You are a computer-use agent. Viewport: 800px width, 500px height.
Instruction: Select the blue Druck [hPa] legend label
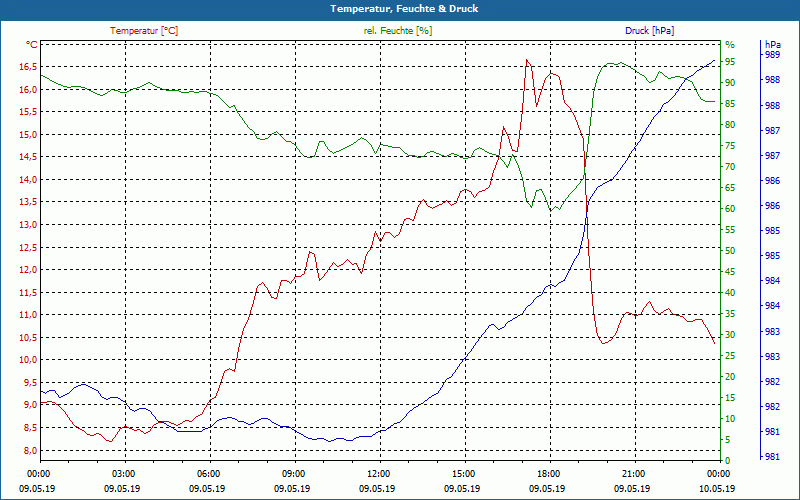click(649, 31)
